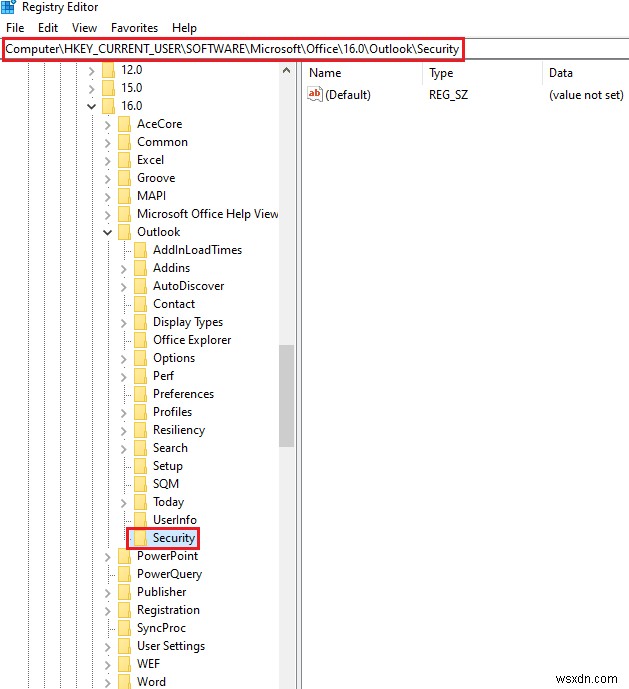Select the PowerQuery folder icon
The image size is (629, 689).
tap(124, 574)
